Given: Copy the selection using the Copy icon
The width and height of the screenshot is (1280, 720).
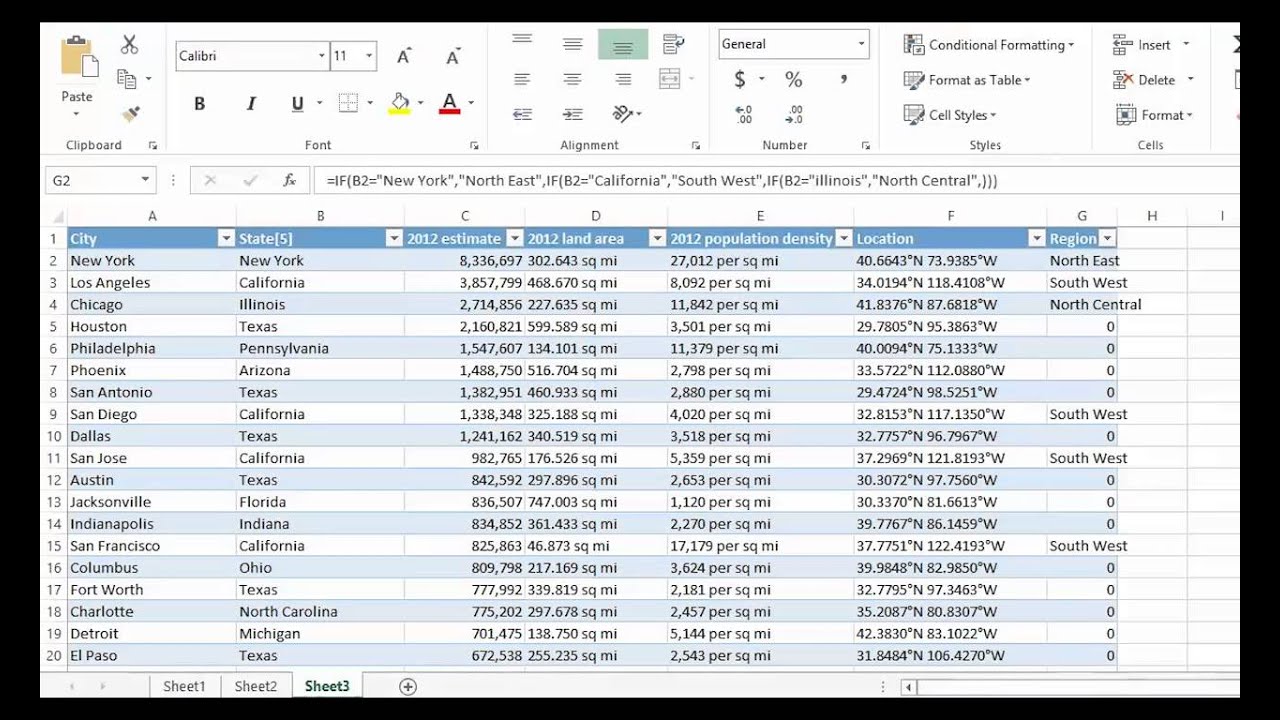Looking at the screenshot, I should click(x=126, y=78).
